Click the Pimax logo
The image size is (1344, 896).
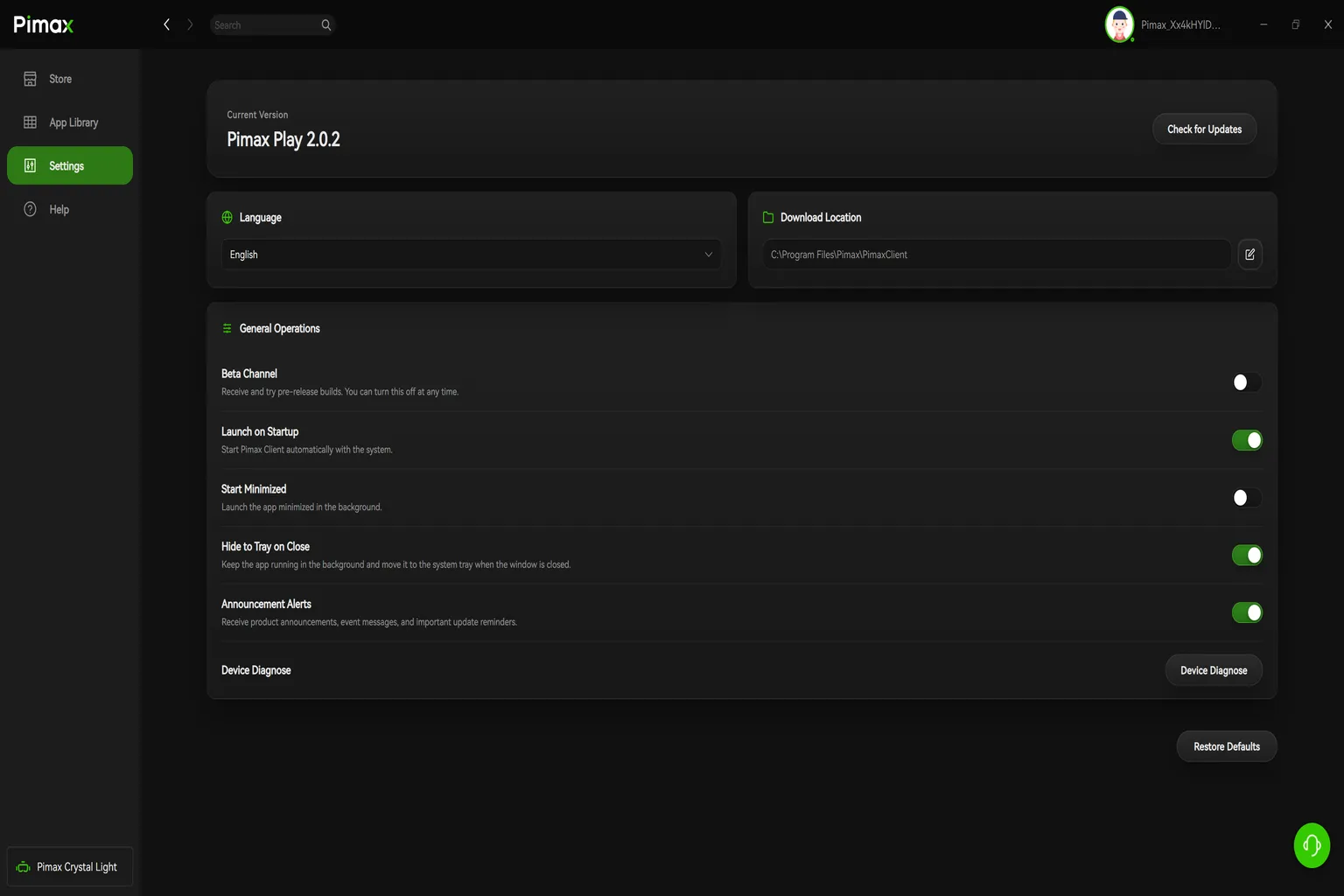(x=44, y=24)
